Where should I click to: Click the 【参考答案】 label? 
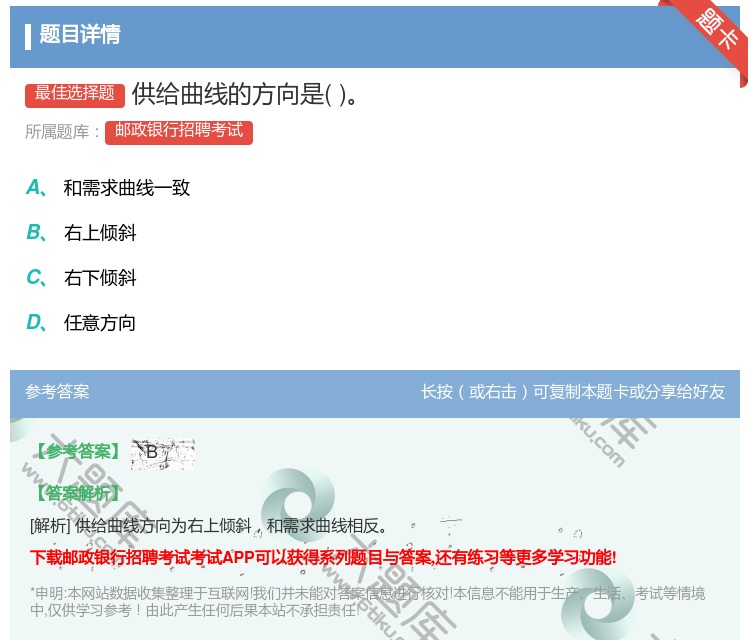78,451
